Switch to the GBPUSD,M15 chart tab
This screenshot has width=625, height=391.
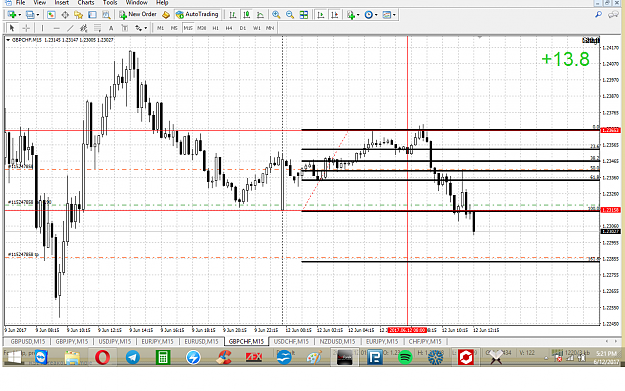(x=28, y=342)
